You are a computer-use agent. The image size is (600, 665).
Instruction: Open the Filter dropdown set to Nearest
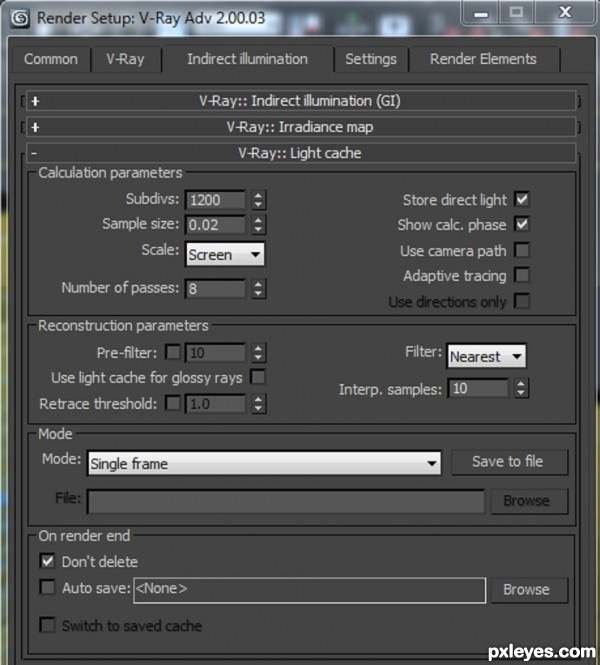coord(487,356)
